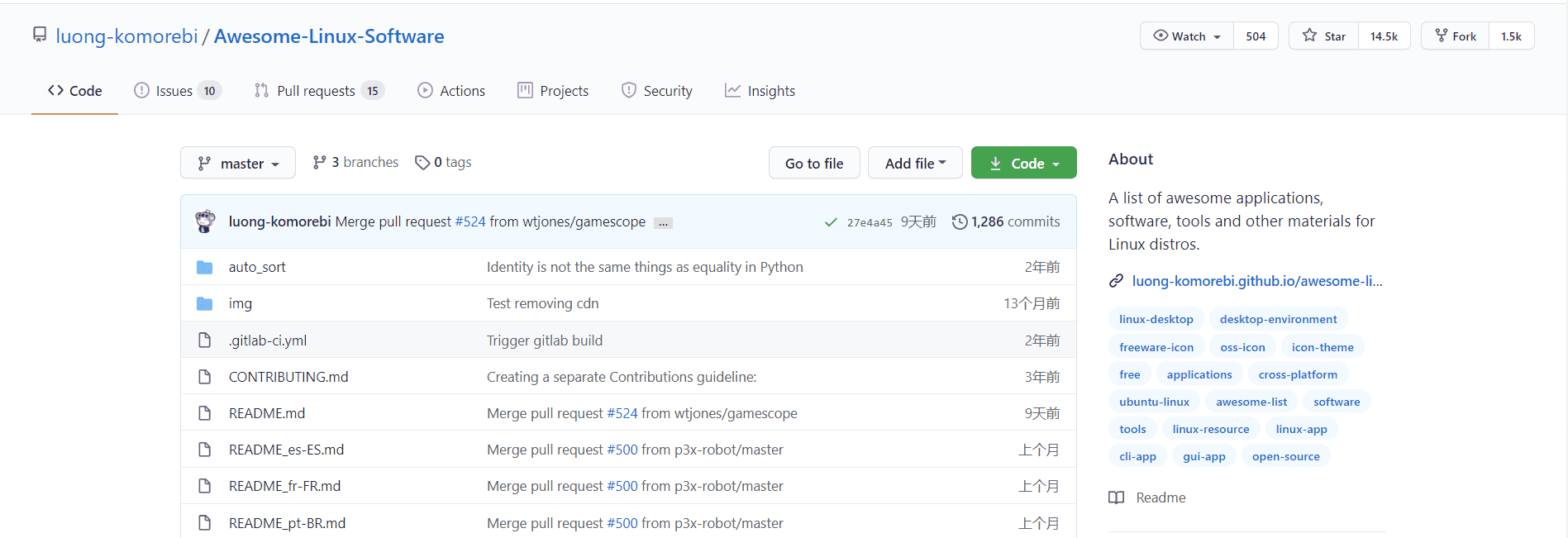The width and height of the screenshot is (1568, 538).
Task: Open the luong-komorebi owner link in header
Action: click(126, 36)
